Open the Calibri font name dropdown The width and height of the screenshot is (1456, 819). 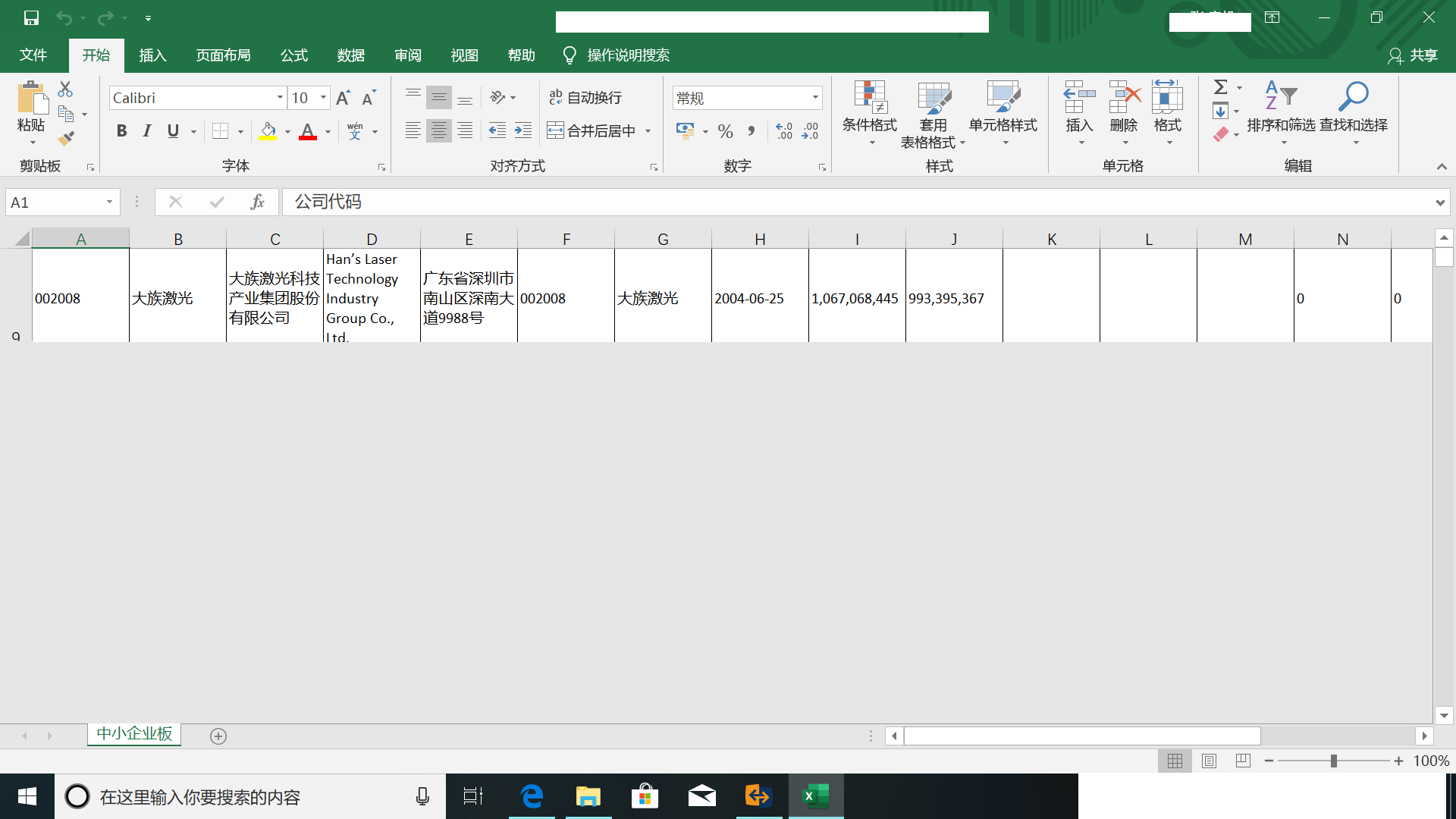click(x=280, y=98)
